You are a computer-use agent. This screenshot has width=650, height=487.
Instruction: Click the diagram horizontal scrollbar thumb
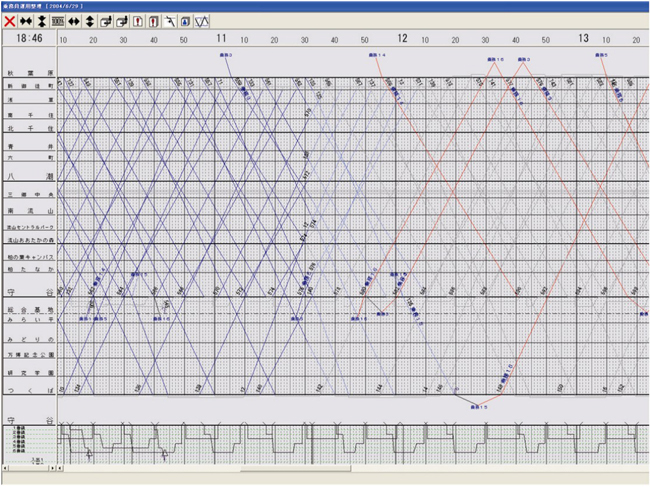coord(296,468)
